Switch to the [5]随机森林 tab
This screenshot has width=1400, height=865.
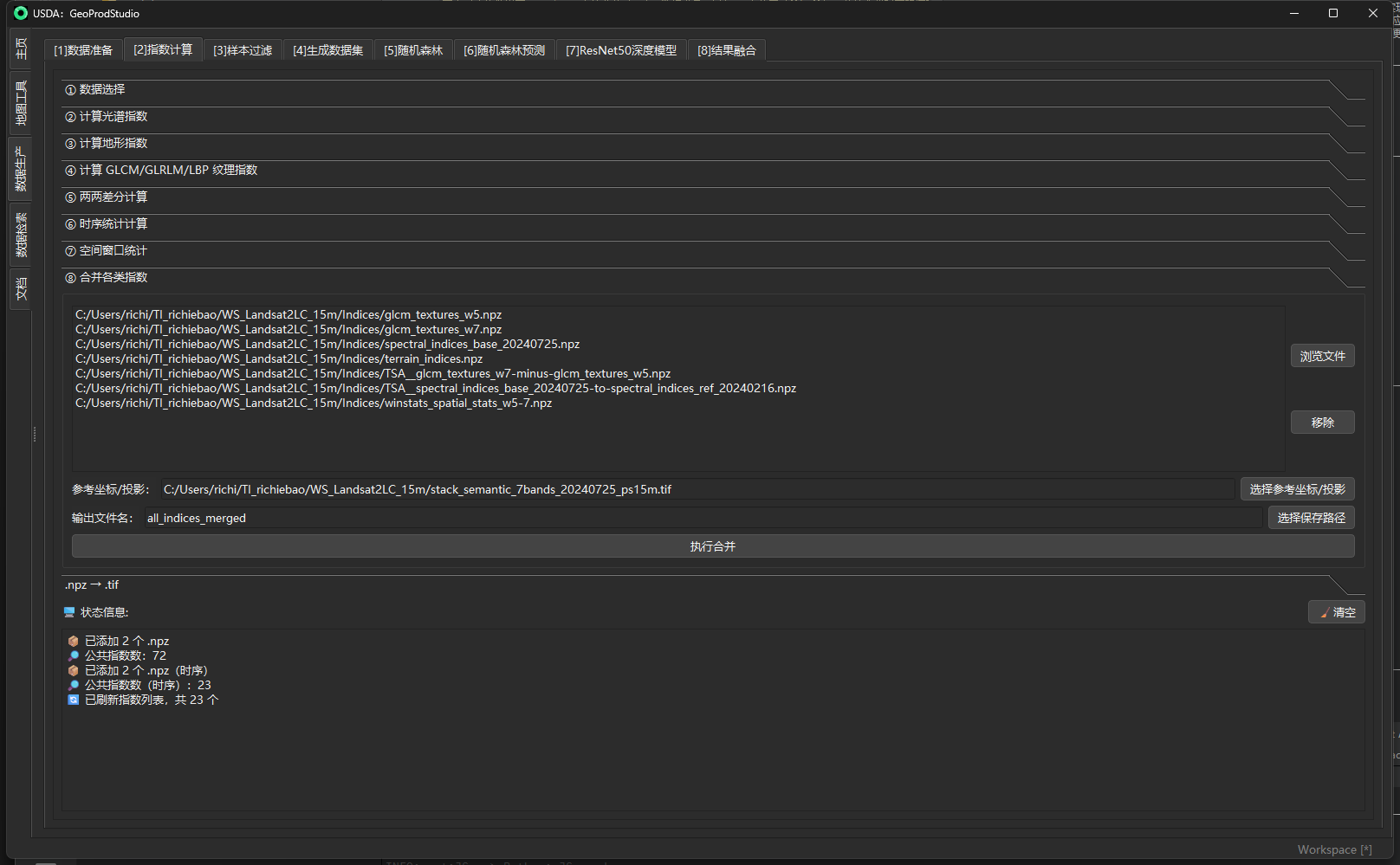point(413,51)
